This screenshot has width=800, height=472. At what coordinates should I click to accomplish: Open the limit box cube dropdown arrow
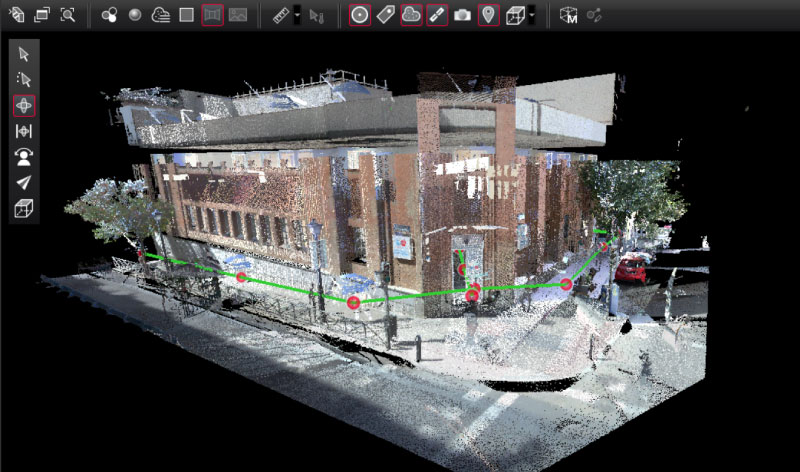pos(532,16)
